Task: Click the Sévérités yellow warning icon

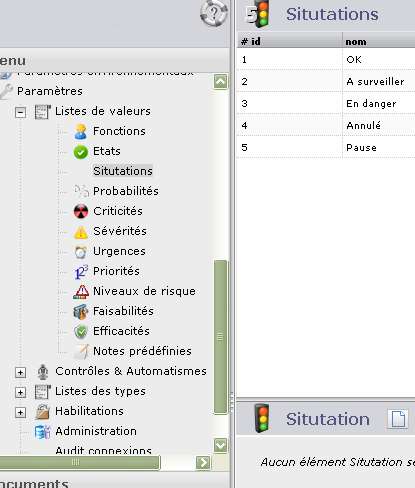Action: 80,232
